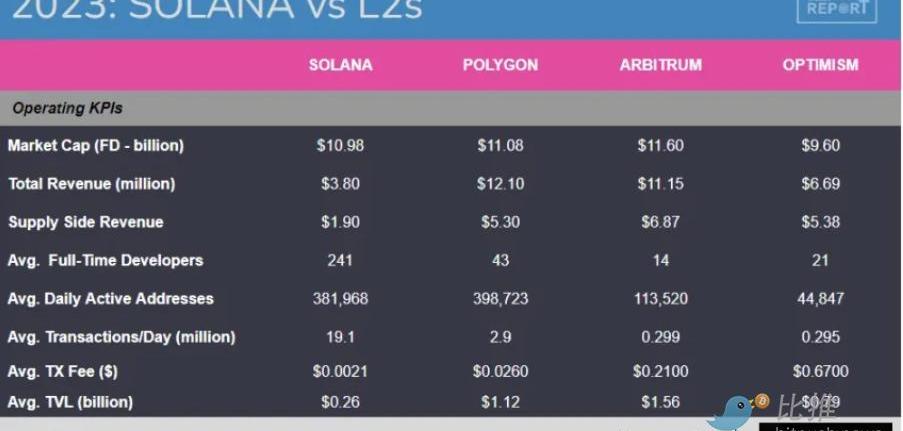Click the Market Cap (FD - billion) row label
Image resolution: width=903 pixels, height=431 pixels.
coord(96,145)
